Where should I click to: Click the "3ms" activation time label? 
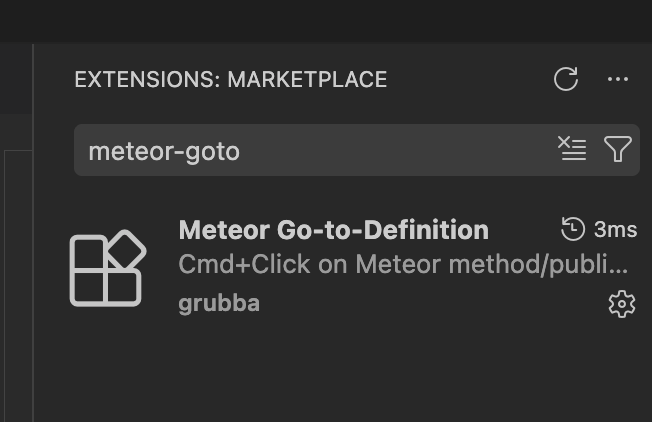click(x=615, y=230)
